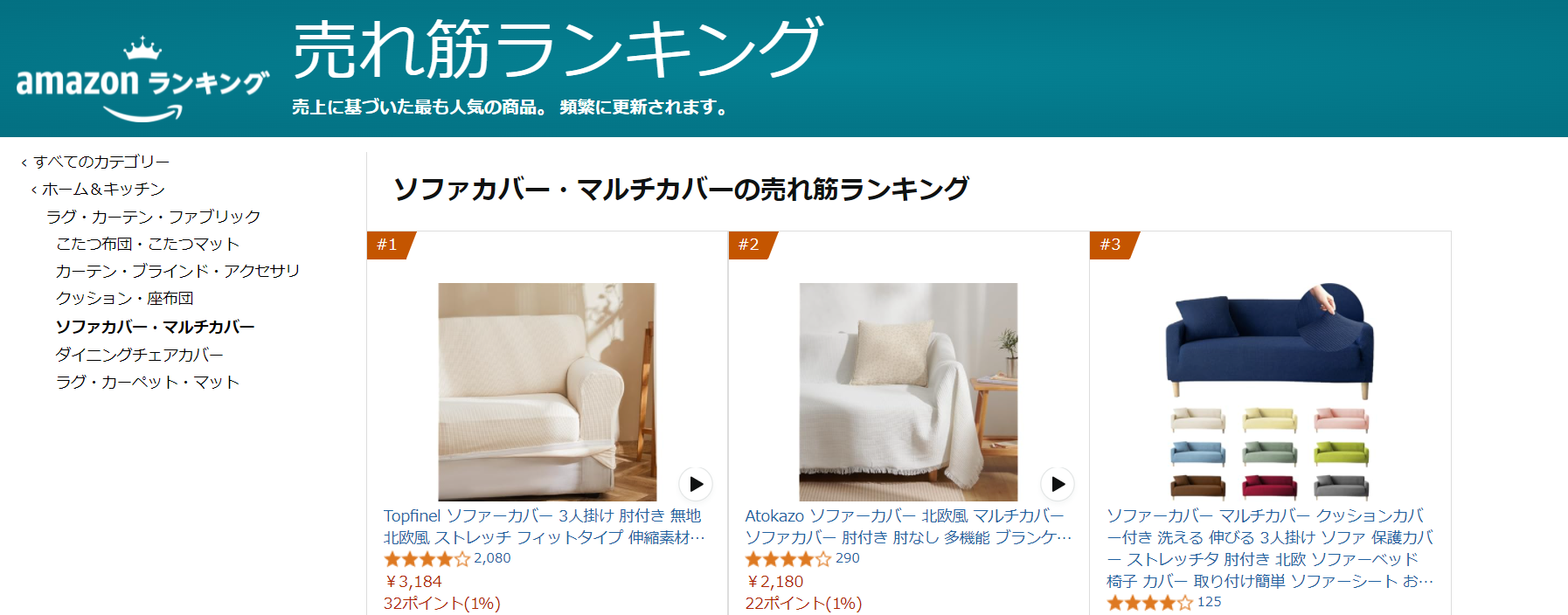1568x615 pixels.
Task: Go back to ホーム&キッチン category
Action: tap(98, 189)
